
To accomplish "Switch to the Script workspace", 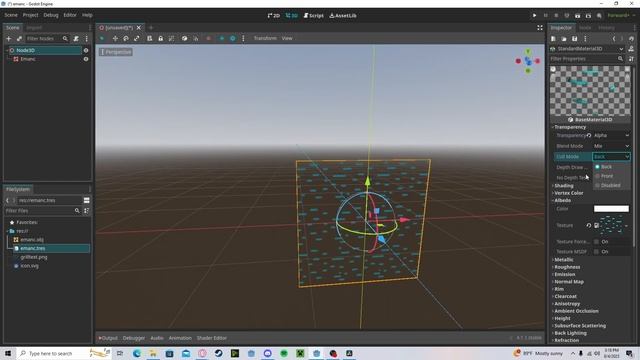I will tap(313, 16).
